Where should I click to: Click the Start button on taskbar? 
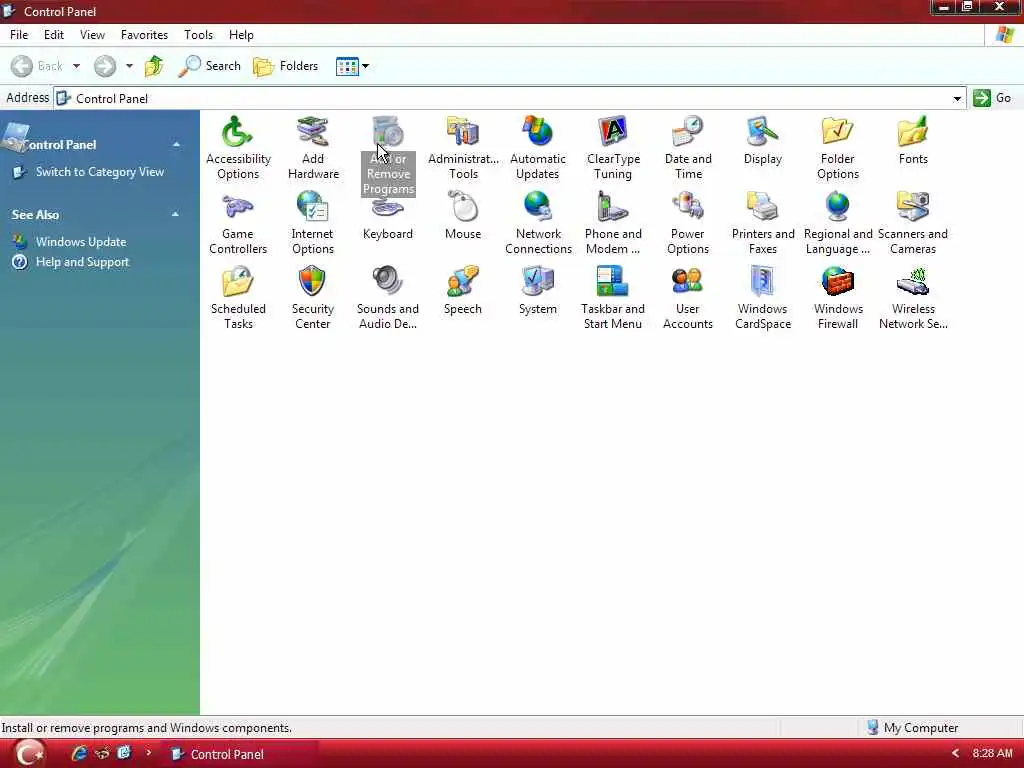[29, 754]
